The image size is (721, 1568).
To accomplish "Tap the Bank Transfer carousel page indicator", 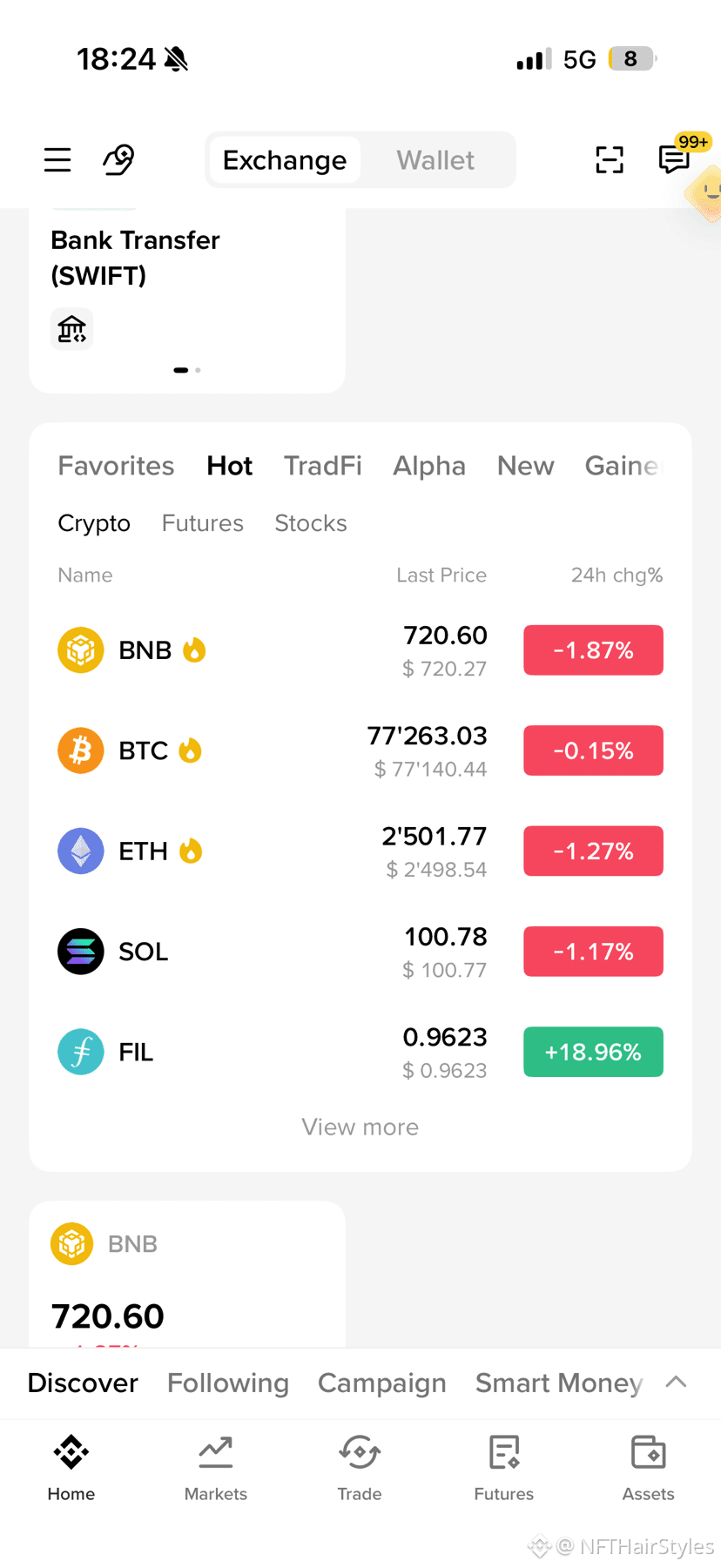I will point(187,370).
